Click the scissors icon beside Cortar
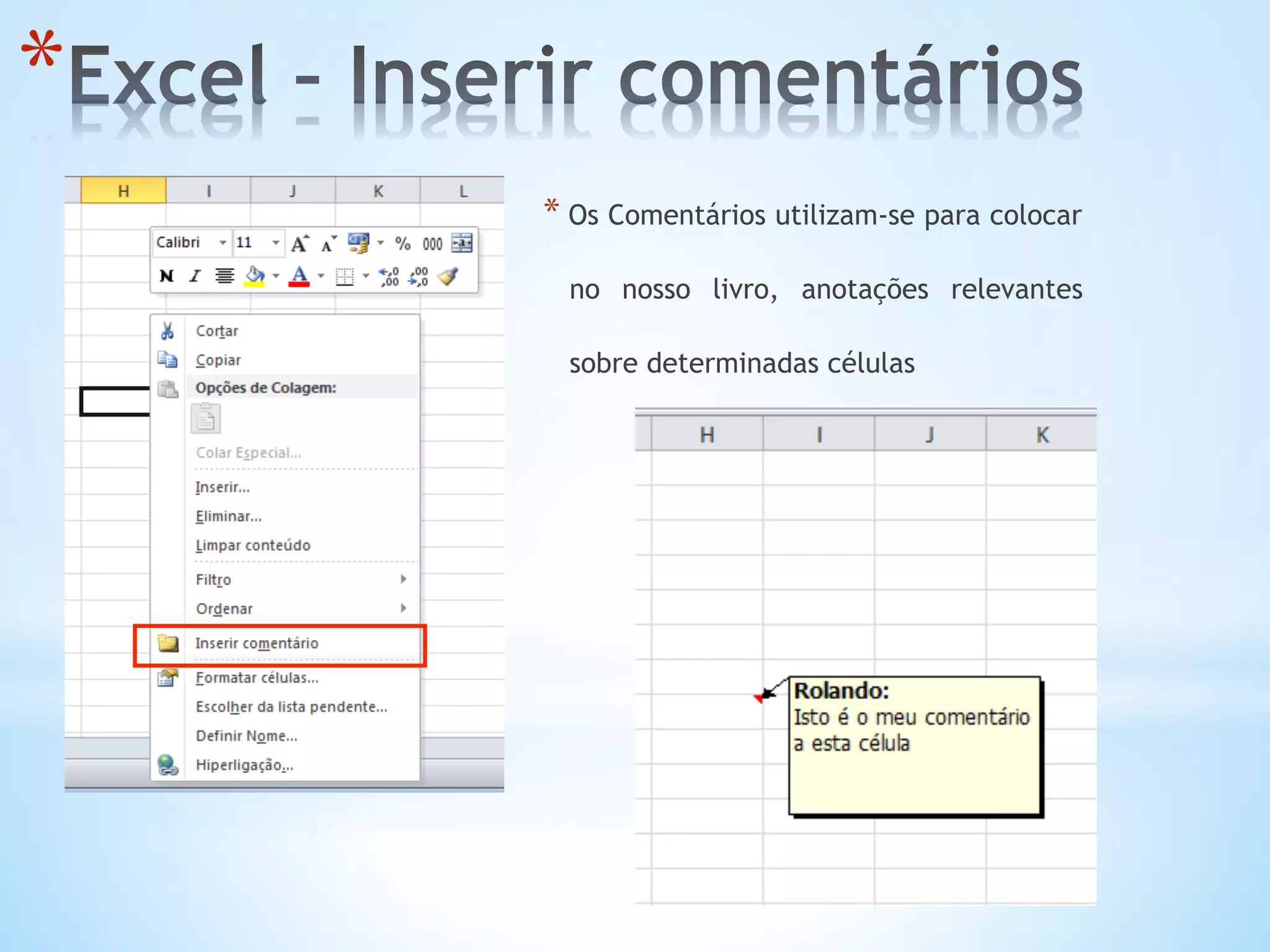The width and height of the screenshot is (1270, 952). (167, 330)
